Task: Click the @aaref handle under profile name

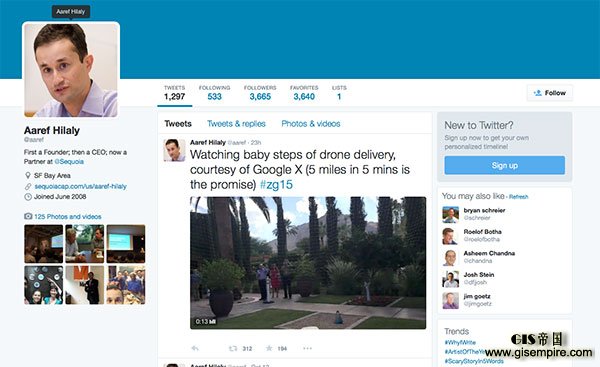Action: click(34, 140)
